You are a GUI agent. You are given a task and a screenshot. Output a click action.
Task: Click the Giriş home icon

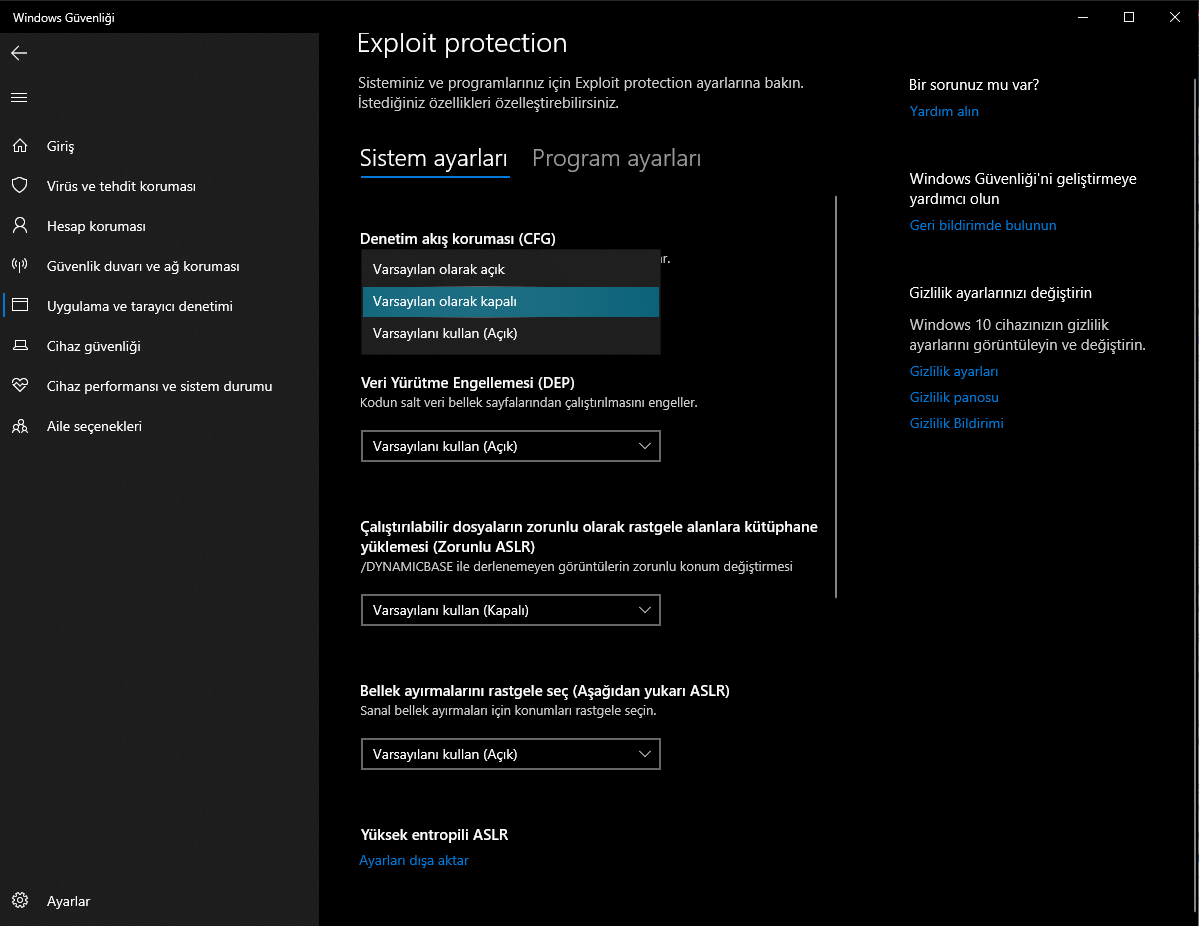pos(19,146)
